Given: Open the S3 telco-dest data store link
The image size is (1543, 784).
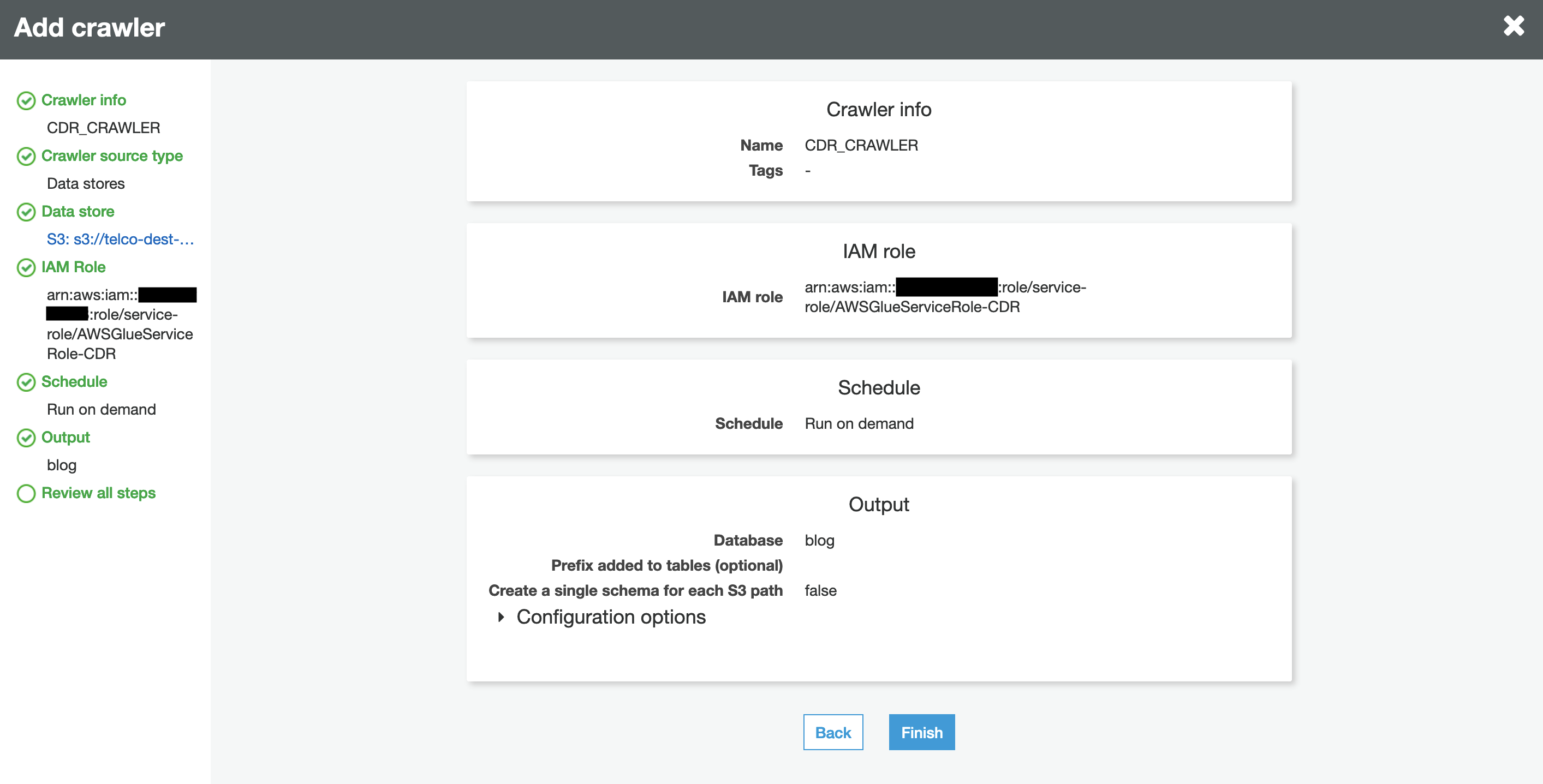Looking at the screenshot, I should point(121,239).
